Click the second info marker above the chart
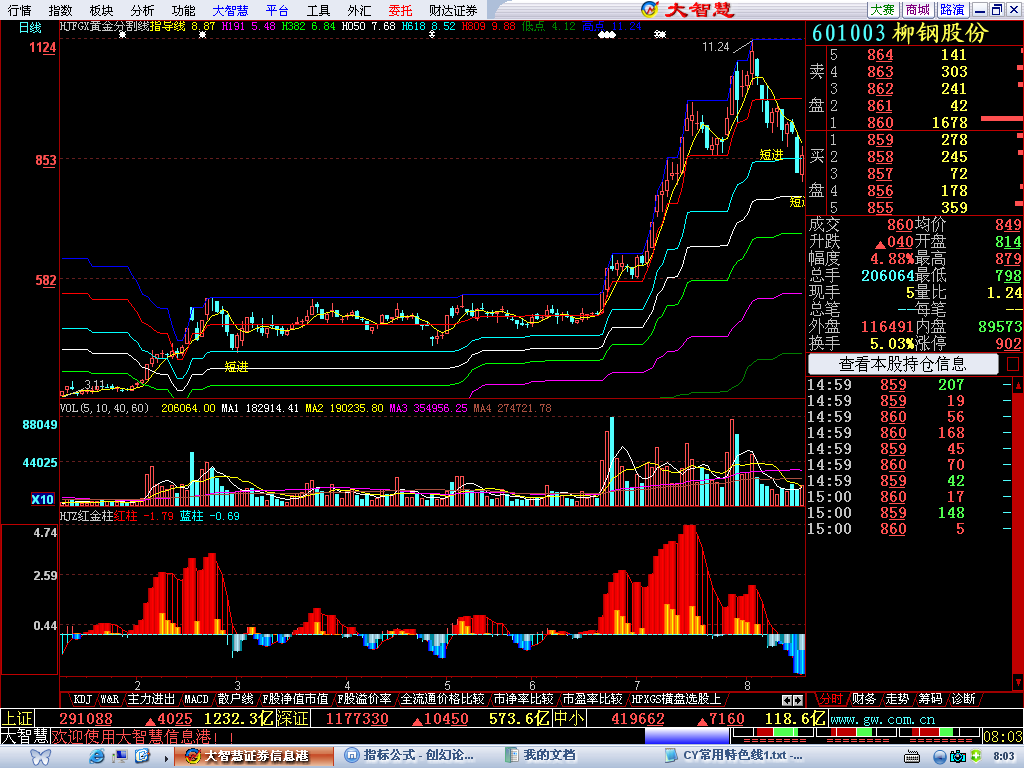The height and width of the screenshot is (768, 1024). click(x=202, y=35)
